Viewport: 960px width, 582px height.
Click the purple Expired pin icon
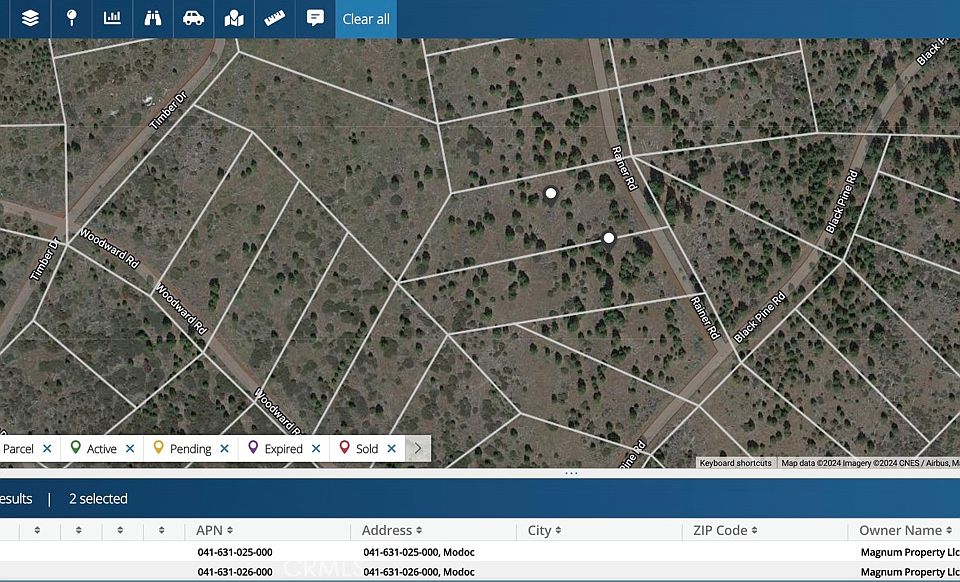point(253,447)
